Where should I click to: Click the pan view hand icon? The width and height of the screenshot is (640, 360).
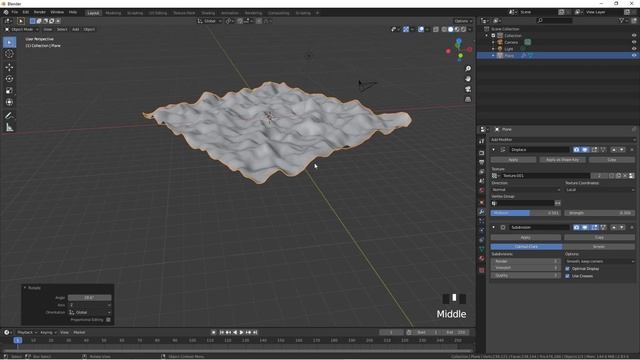(x=468, y=79)
